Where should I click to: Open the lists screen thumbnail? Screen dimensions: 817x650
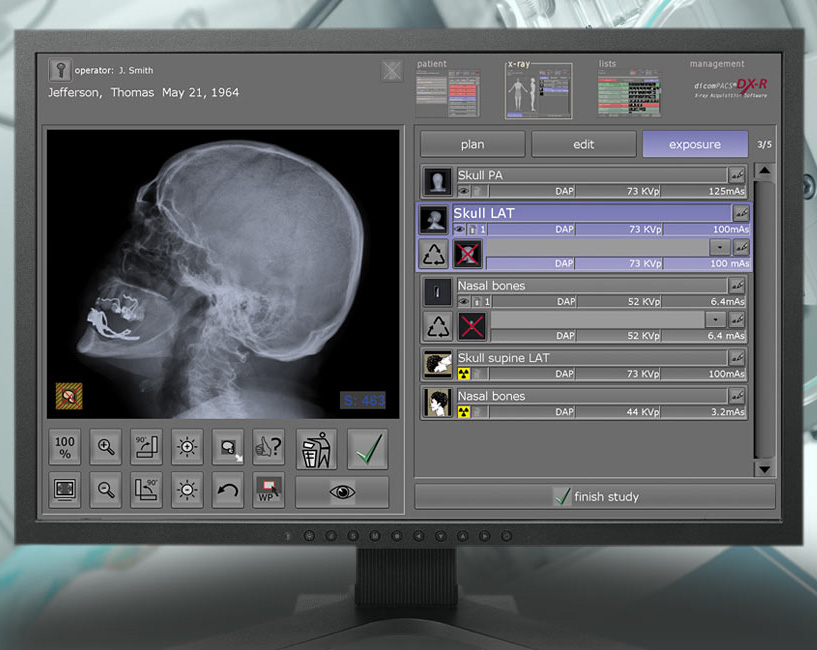click(629, 92)
